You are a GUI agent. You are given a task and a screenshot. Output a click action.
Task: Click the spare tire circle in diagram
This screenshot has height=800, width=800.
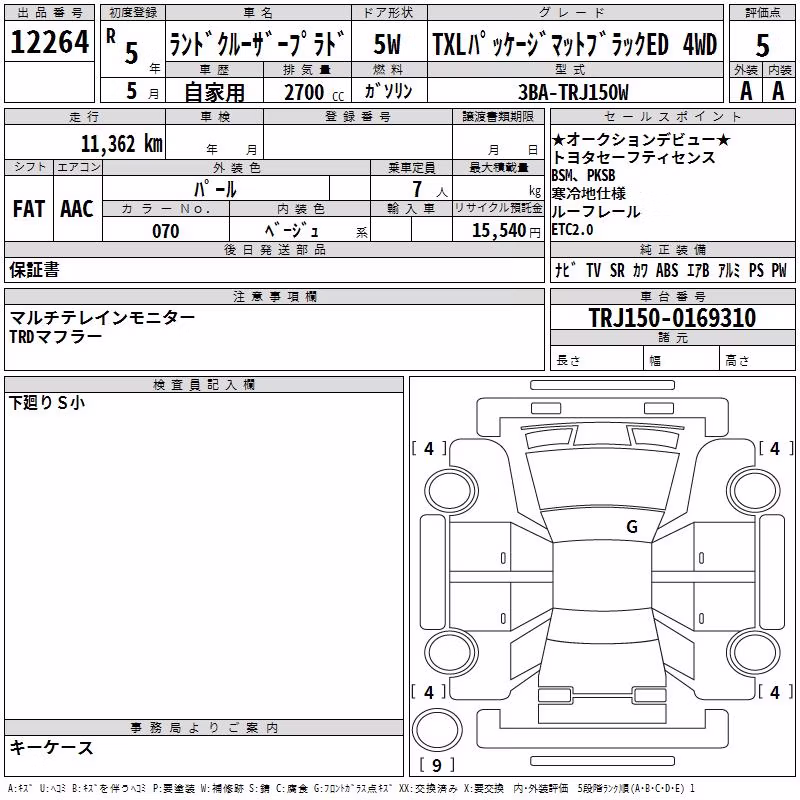click(x=437, y=731)
